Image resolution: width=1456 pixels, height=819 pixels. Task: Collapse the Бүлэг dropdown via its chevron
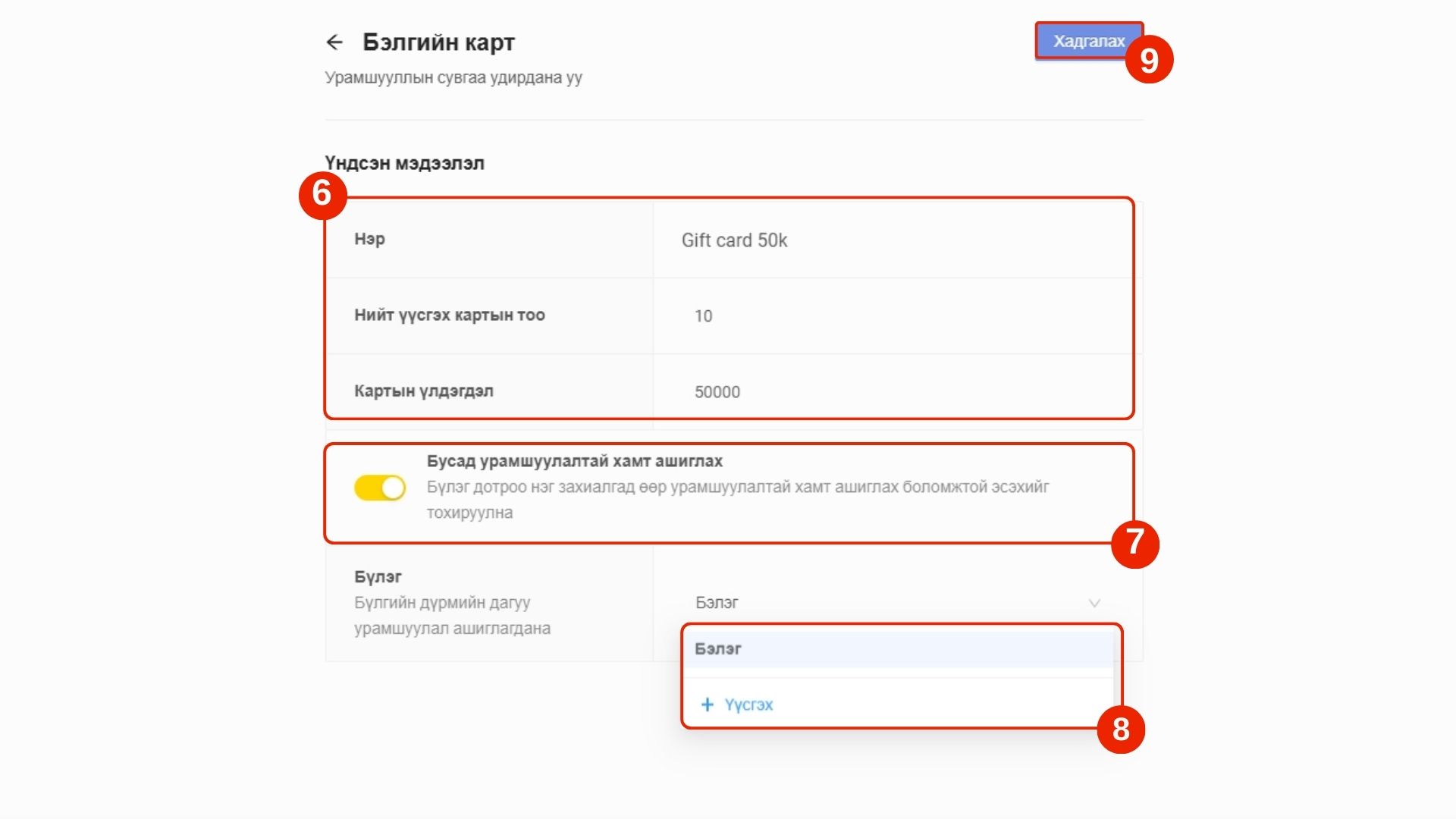pyautogui.click(x=1094, y=603)
